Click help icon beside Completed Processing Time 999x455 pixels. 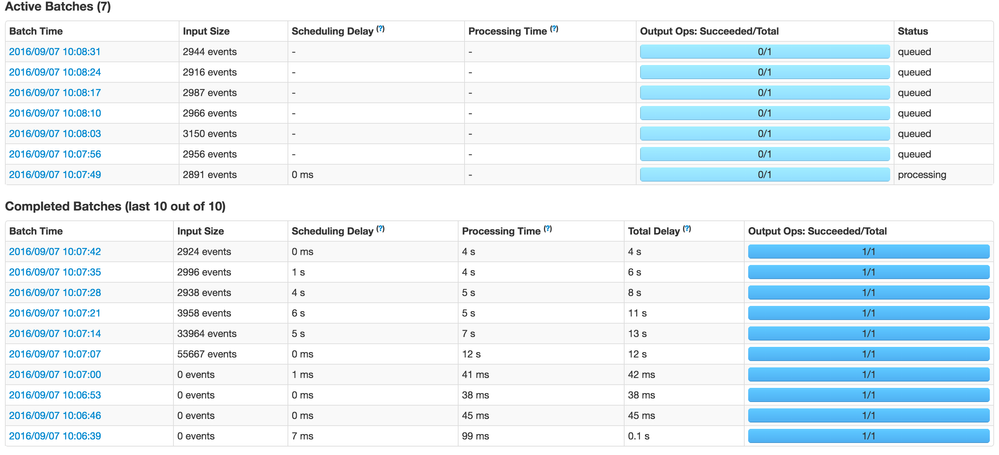548,229
